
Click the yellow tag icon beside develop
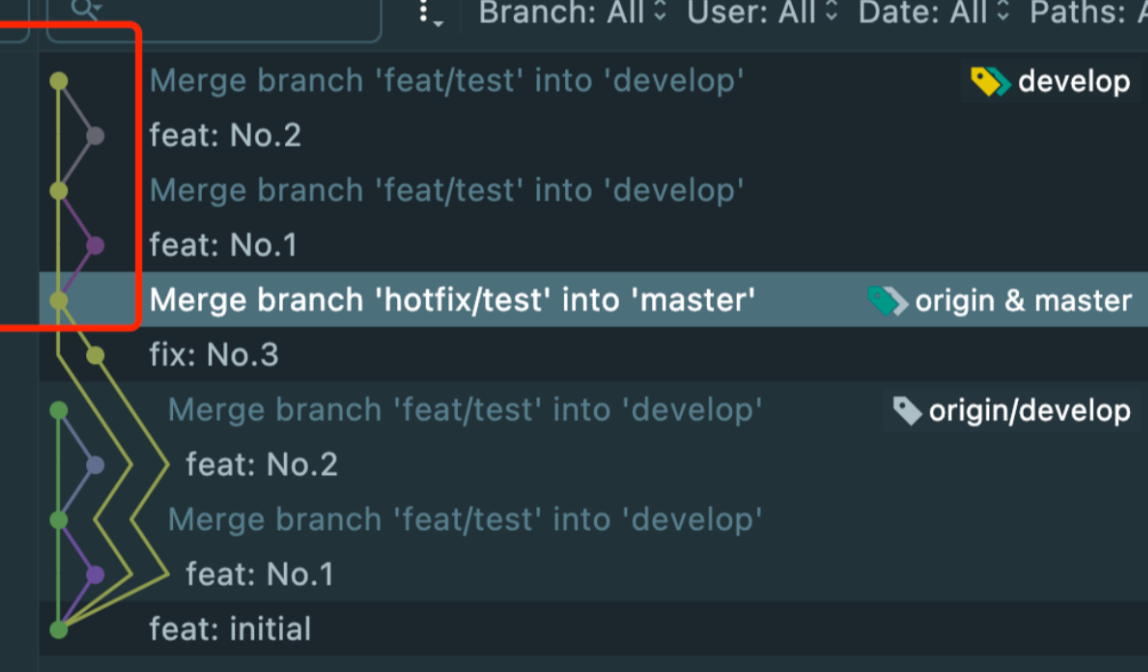[x=990, y=81]
